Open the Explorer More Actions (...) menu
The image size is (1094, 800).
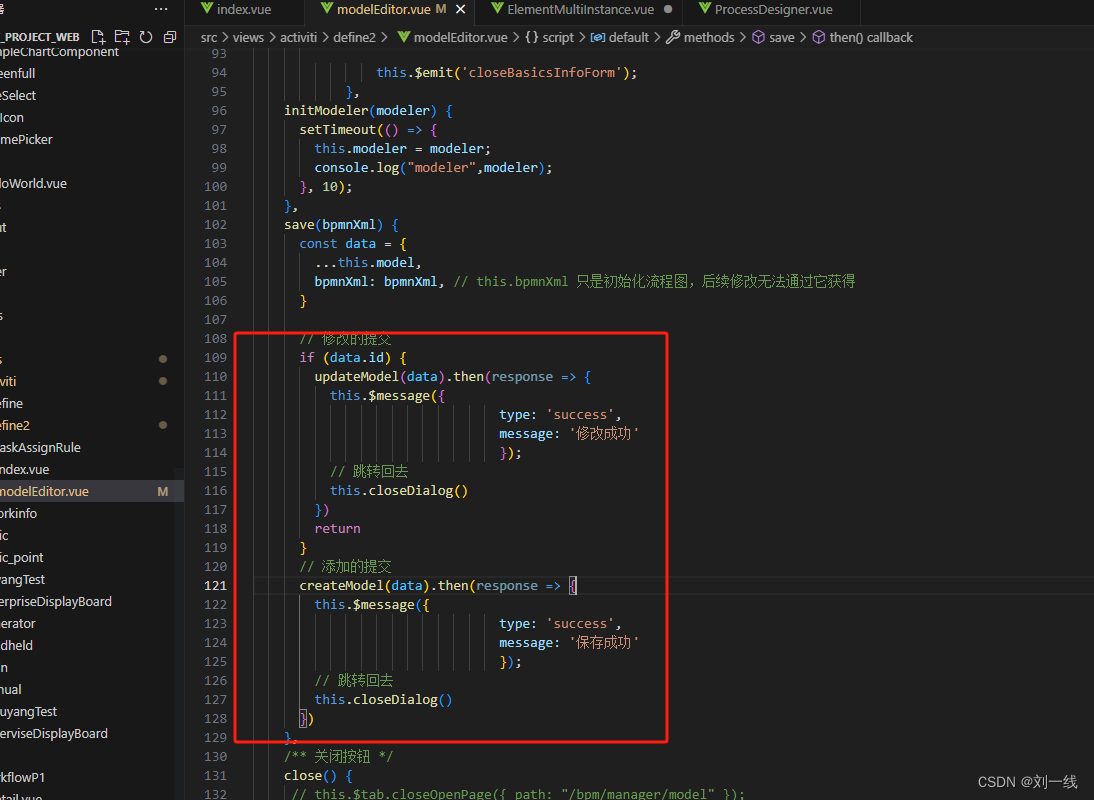click(160, 9)
